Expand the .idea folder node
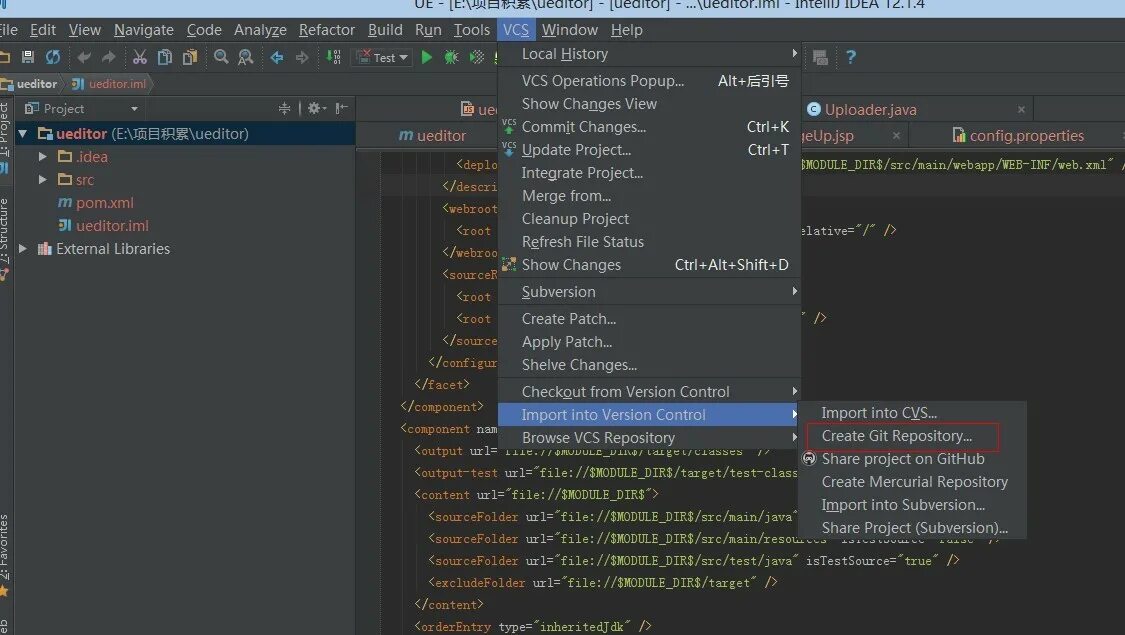The image size is (1125, 635). pos(42,156)
